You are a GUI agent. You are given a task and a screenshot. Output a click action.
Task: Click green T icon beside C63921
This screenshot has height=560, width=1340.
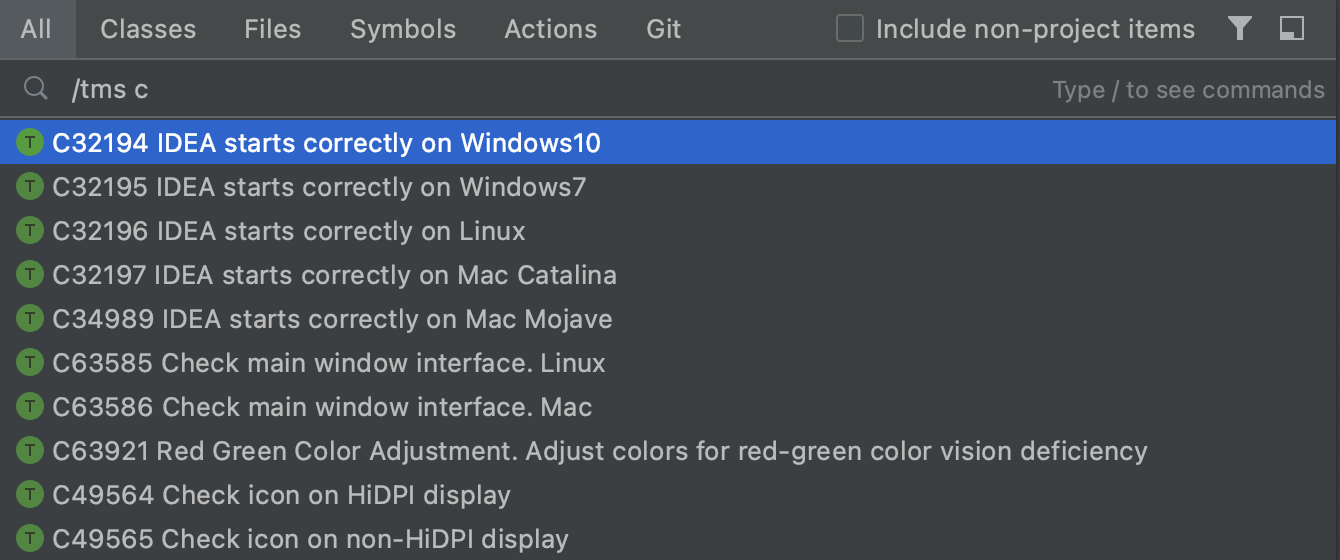[x=31, y=451]
